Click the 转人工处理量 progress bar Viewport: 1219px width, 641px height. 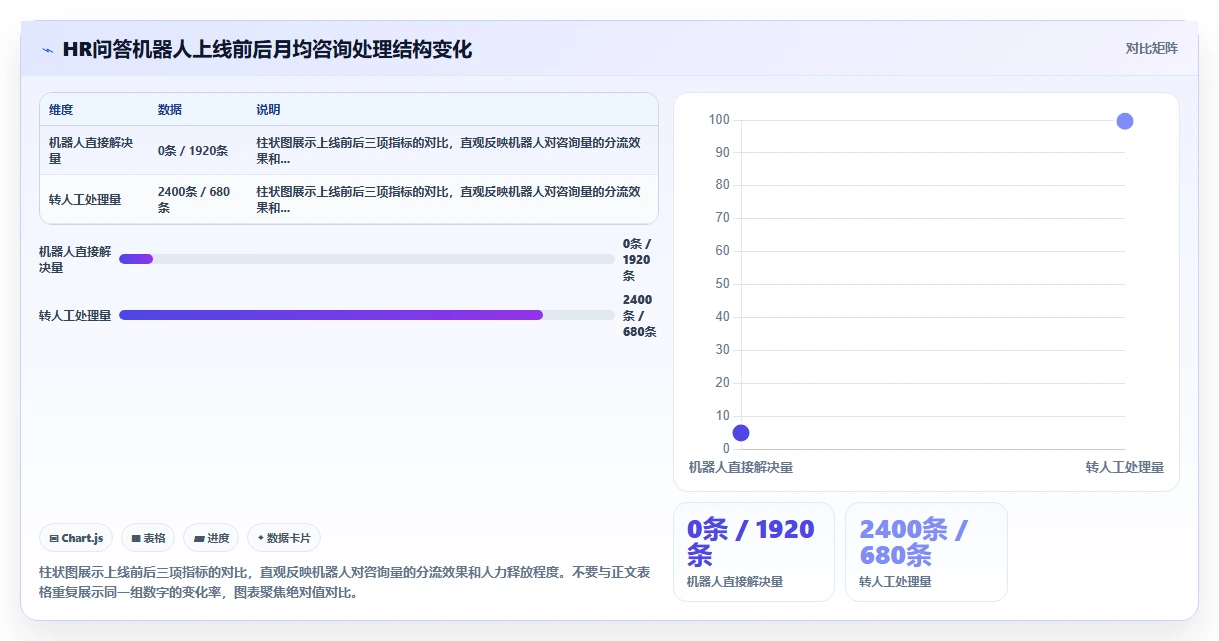[x=367, y=315]
